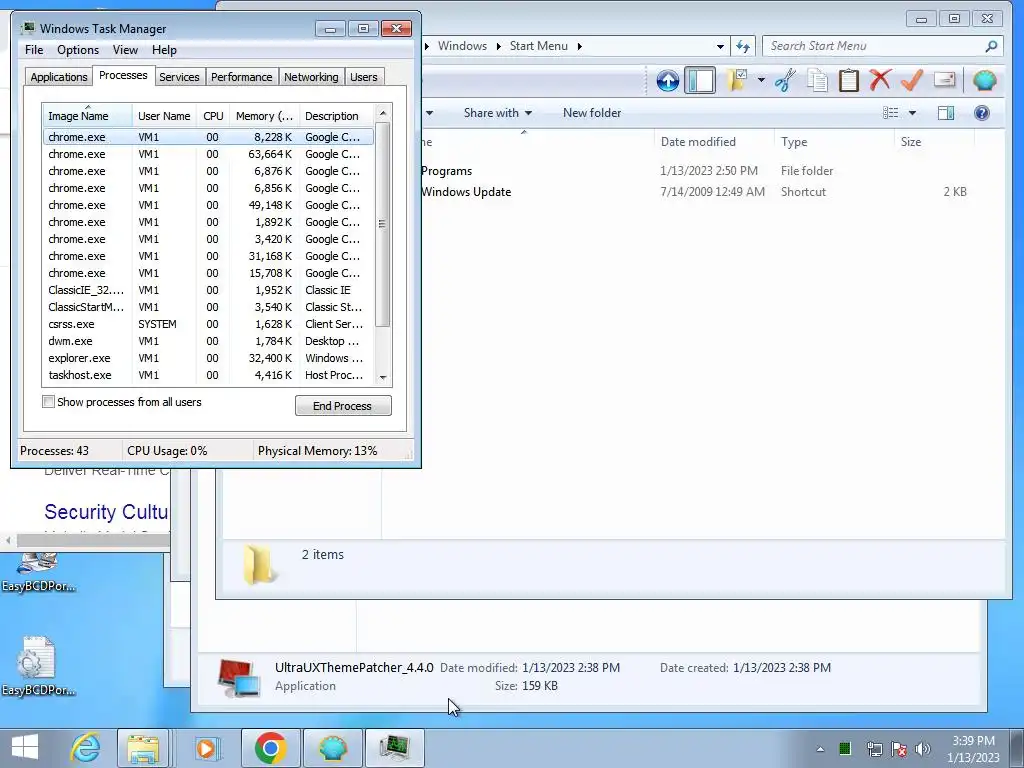Click process list scrollbar down arrow
The width and height of the screenshot is (1024, 768).
[383, 377]
